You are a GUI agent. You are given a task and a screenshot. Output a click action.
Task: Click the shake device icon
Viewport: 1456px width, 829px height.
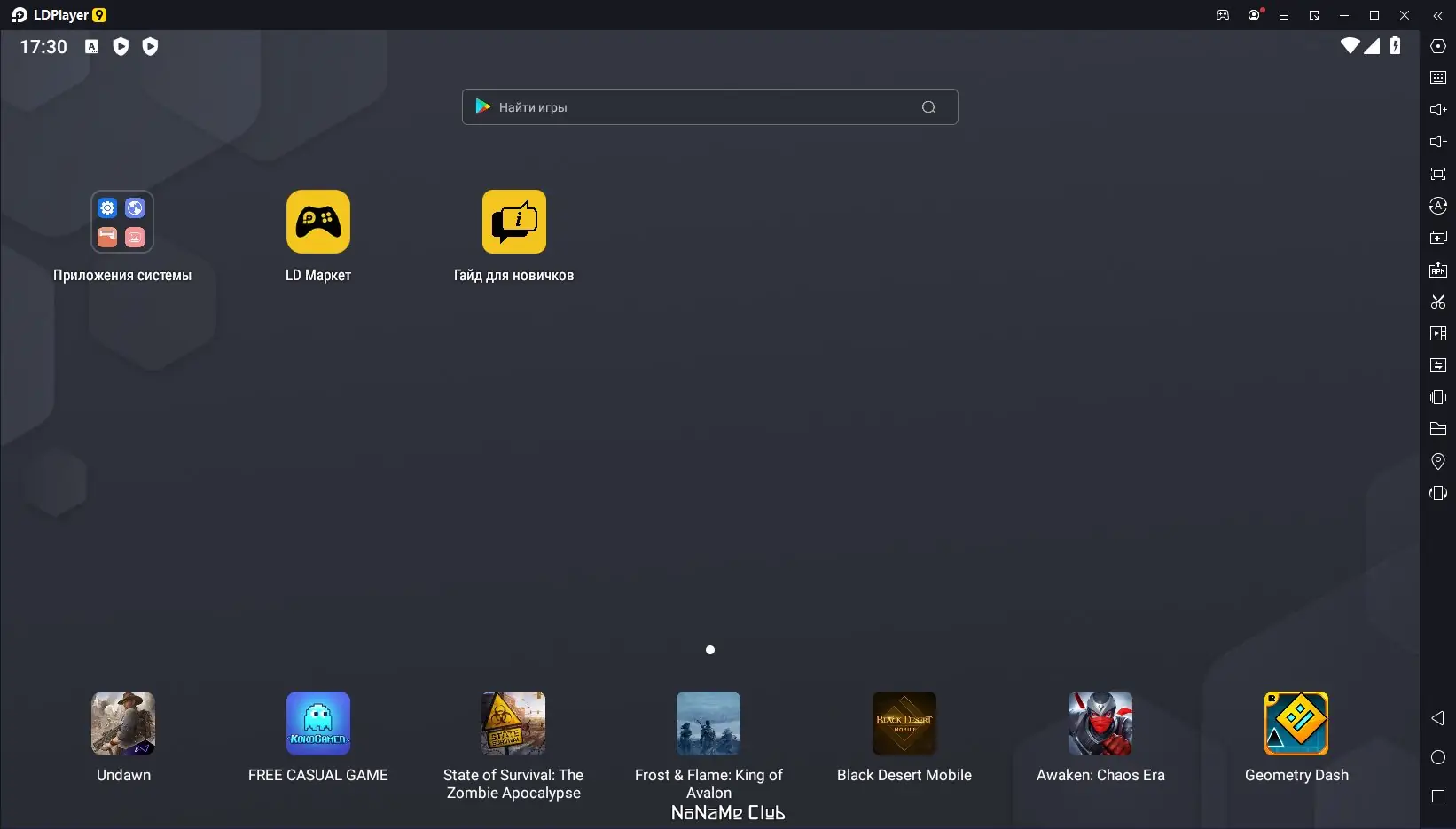click(1438, 397)
